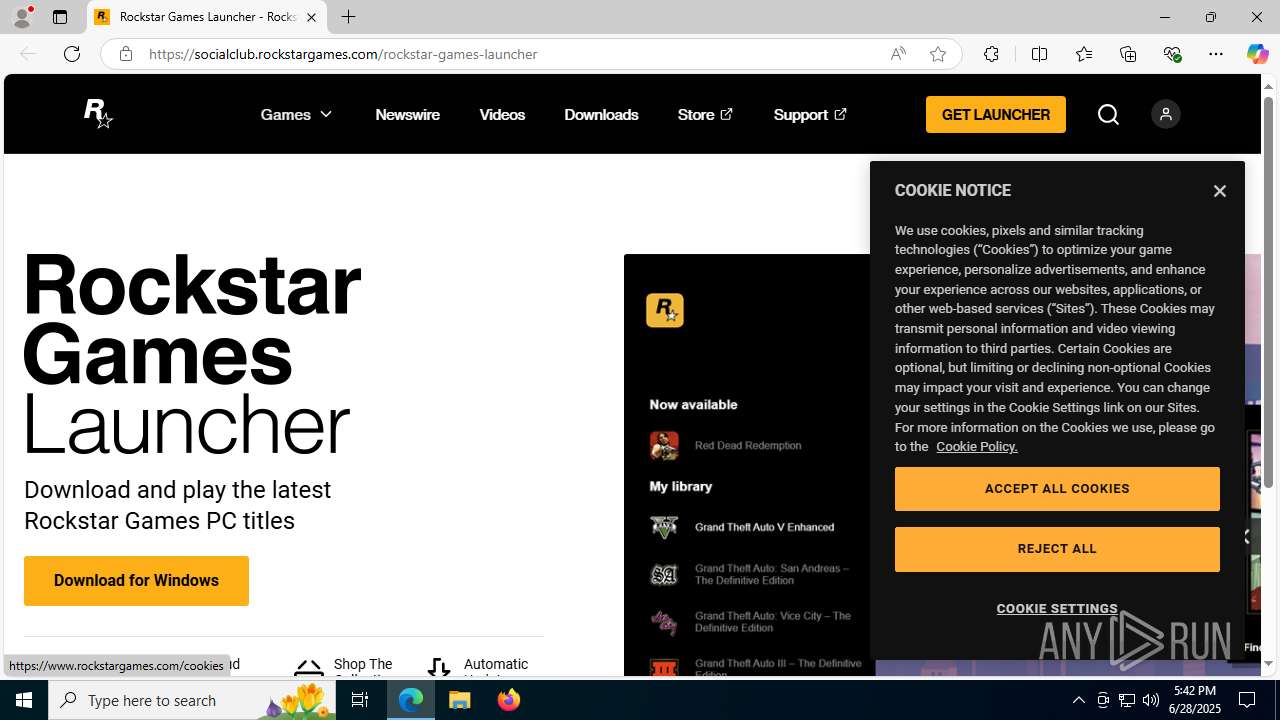This screenshot has height=720, width=1280.
Task: Open browser profile avatar icon
Action: pyautogui.click(x=22, y=17)
